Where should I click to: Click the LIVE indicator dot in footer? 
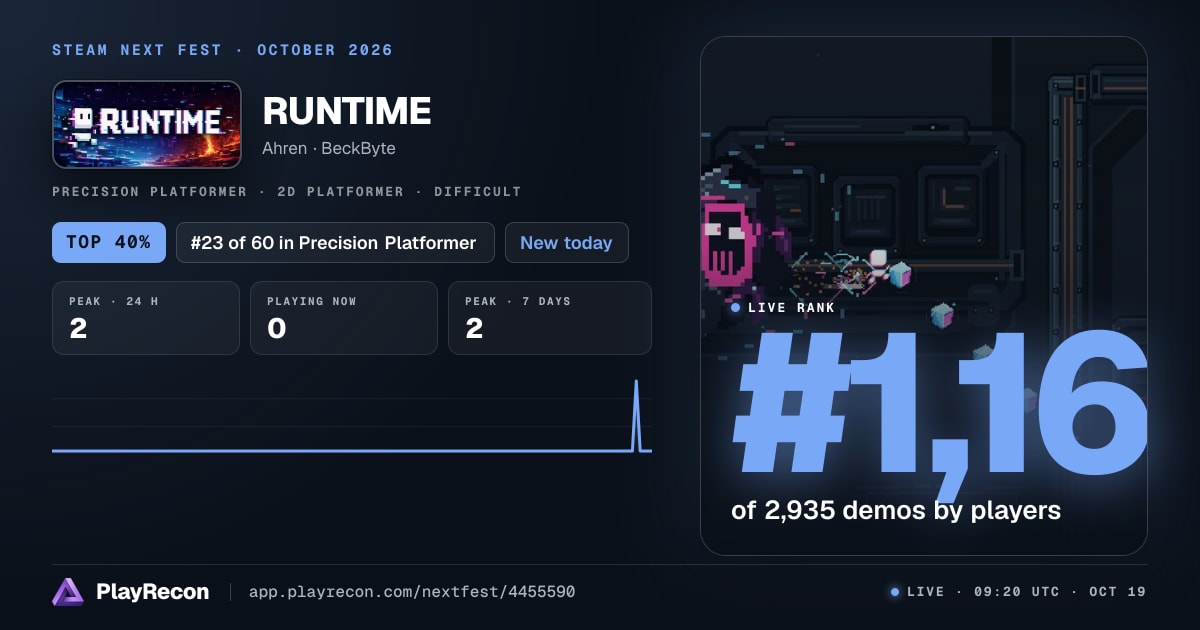click(895, 592)
